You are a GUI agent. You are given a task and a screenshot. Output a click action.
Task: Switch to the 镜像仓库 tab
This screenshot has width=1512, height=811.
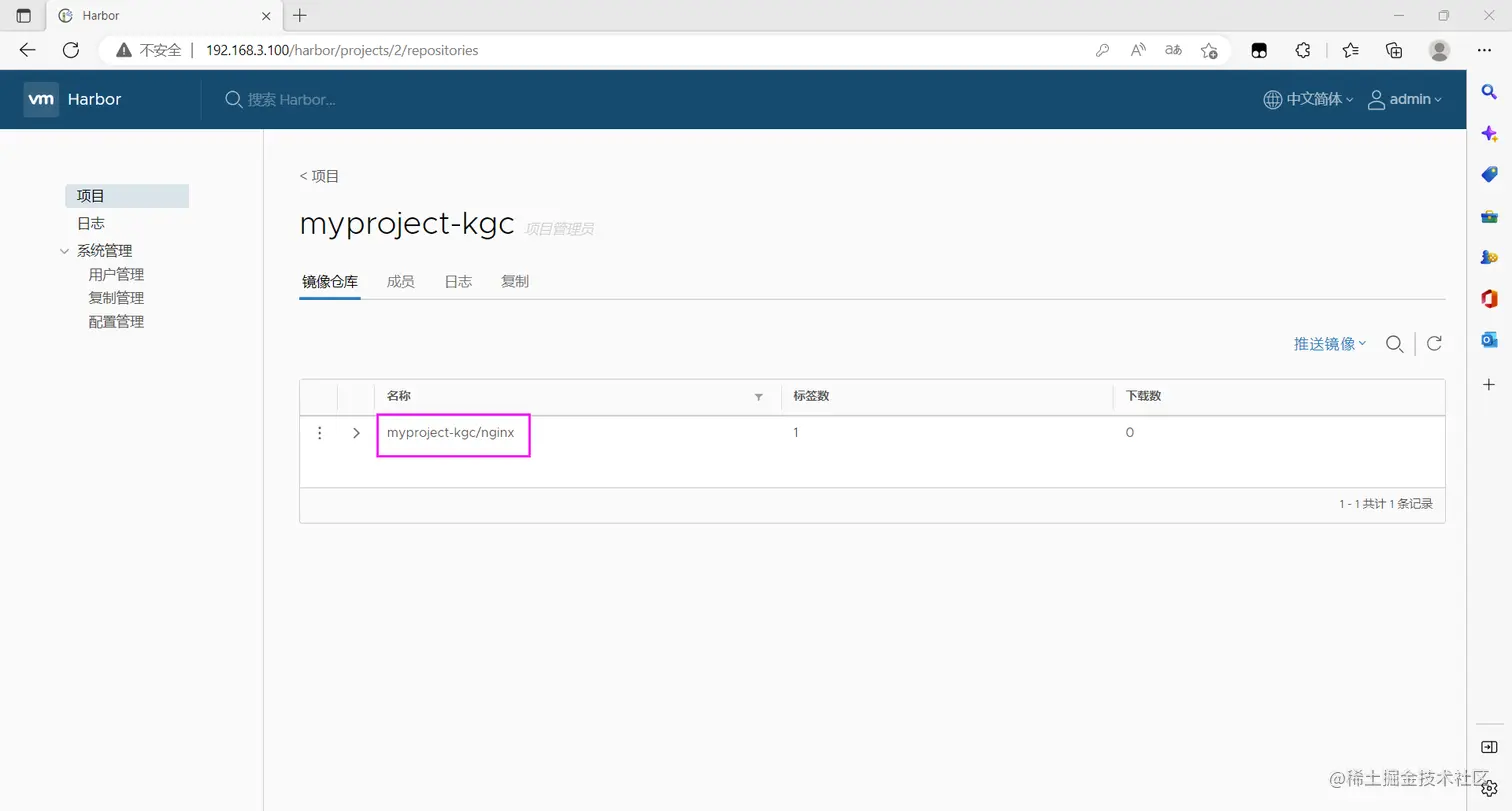330,282
